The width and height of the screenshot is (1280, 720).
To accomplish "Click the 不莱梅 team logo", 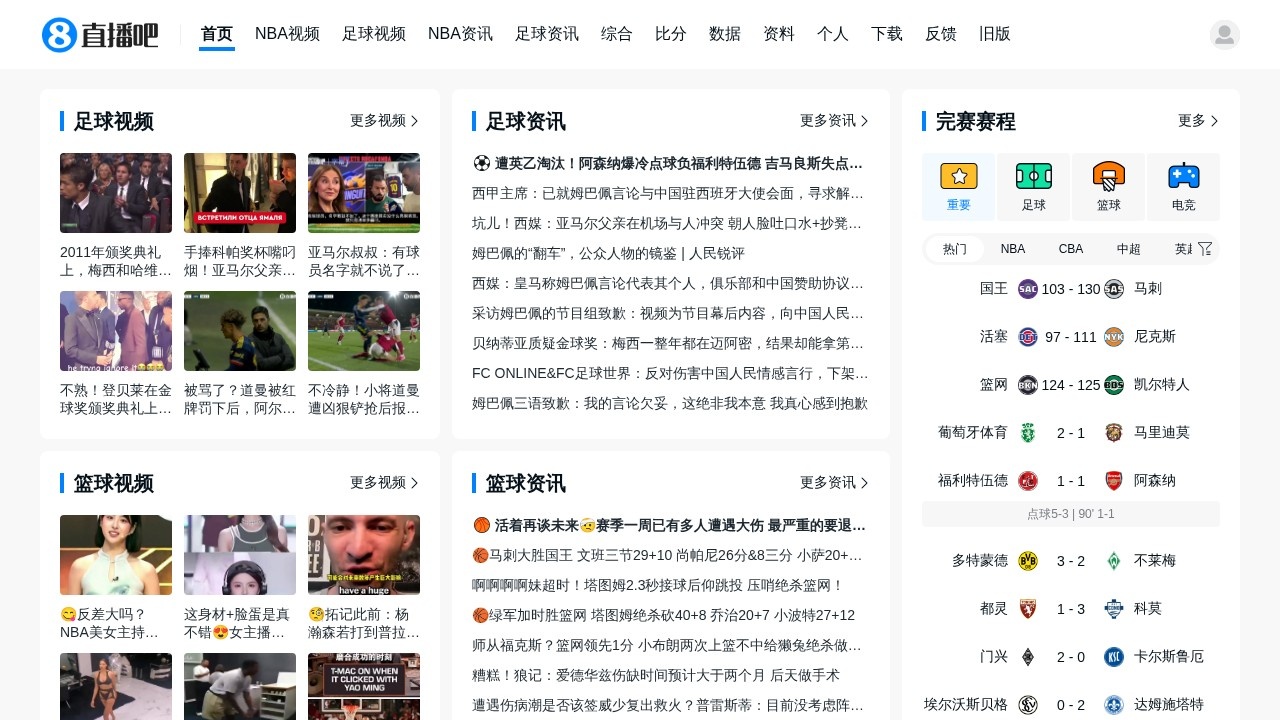I will pyautogui.click(x=1114, y=561).
